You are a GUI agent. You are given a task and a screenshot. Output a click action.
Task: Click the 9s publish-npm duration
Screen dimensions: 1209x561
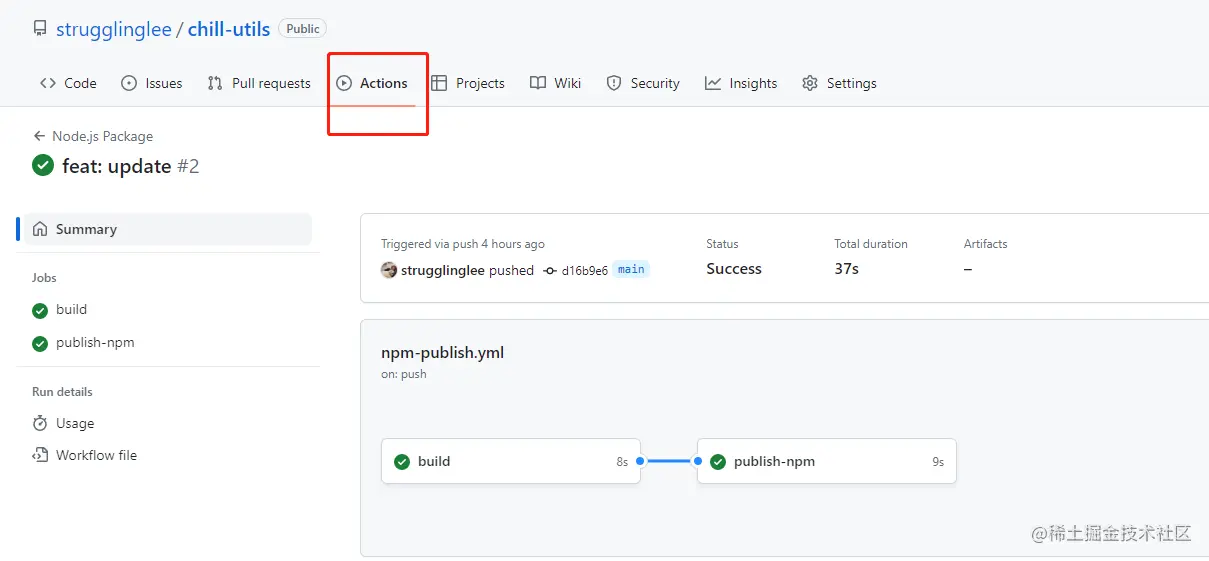pyautogui.click(x=938, y=462)
